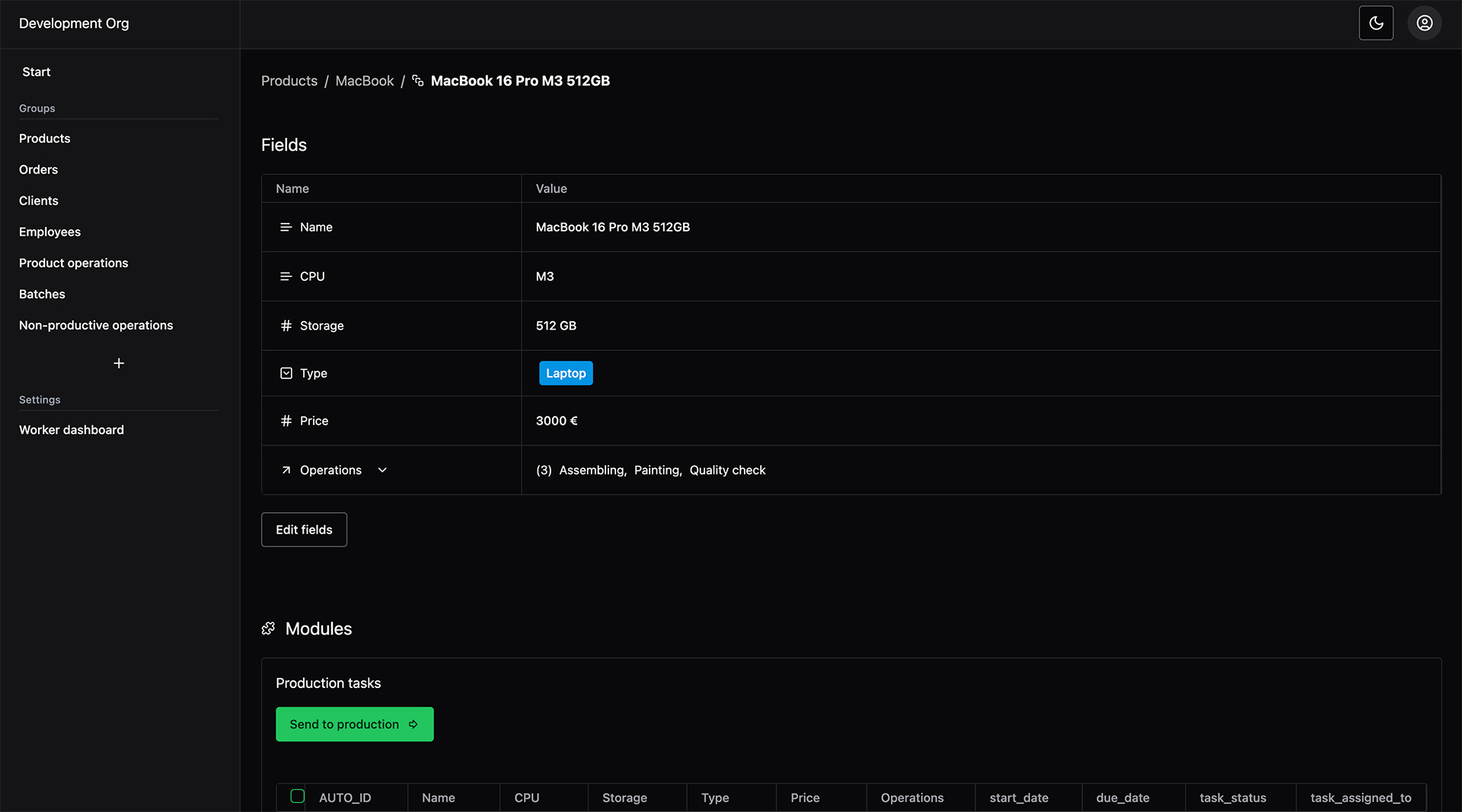Click the AUTO_ID column header

pyautogui.click(x=345, y=798)
